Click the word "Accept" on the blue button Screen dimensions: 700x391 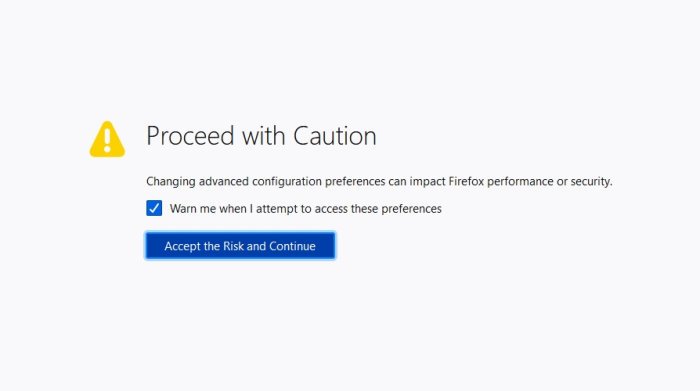182,246
